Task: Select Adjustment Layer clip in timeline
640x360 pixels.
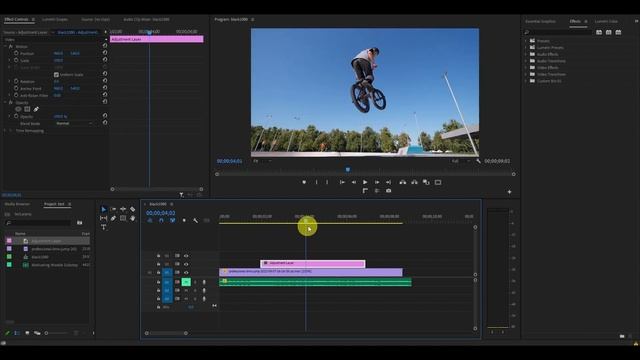Action: click(x=313, y=264)
